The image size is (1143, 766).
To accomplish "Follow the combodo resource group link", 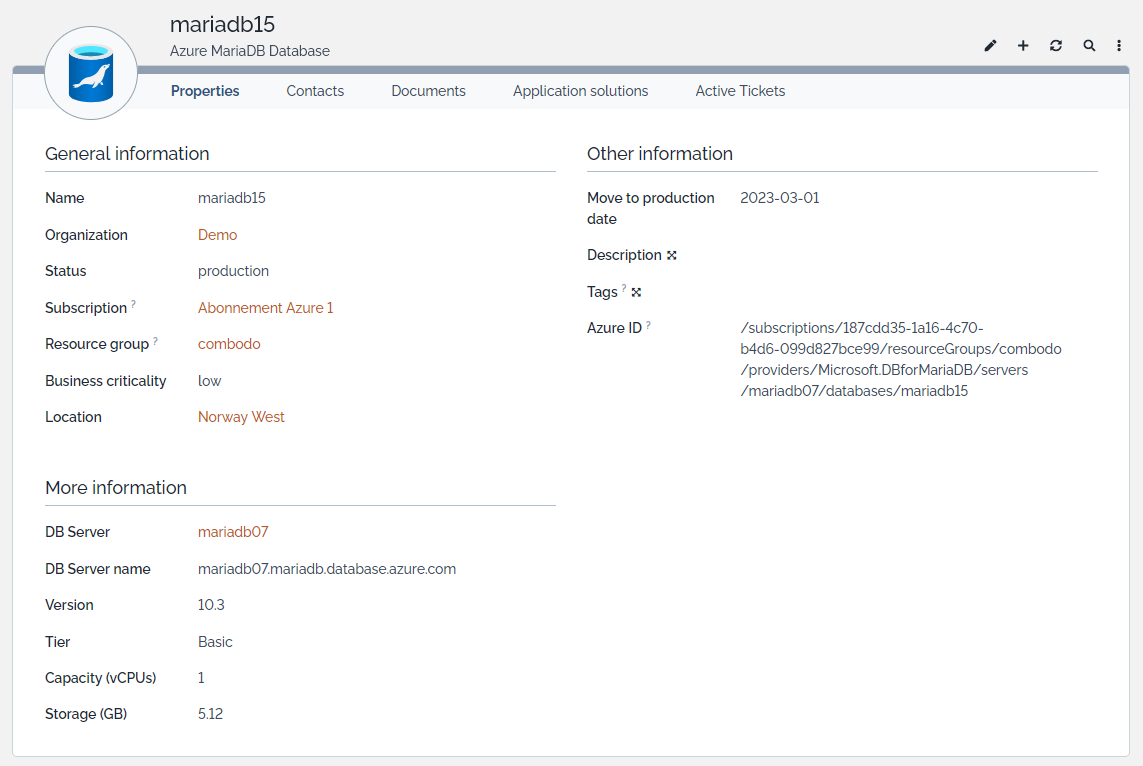I will (229, 344).
